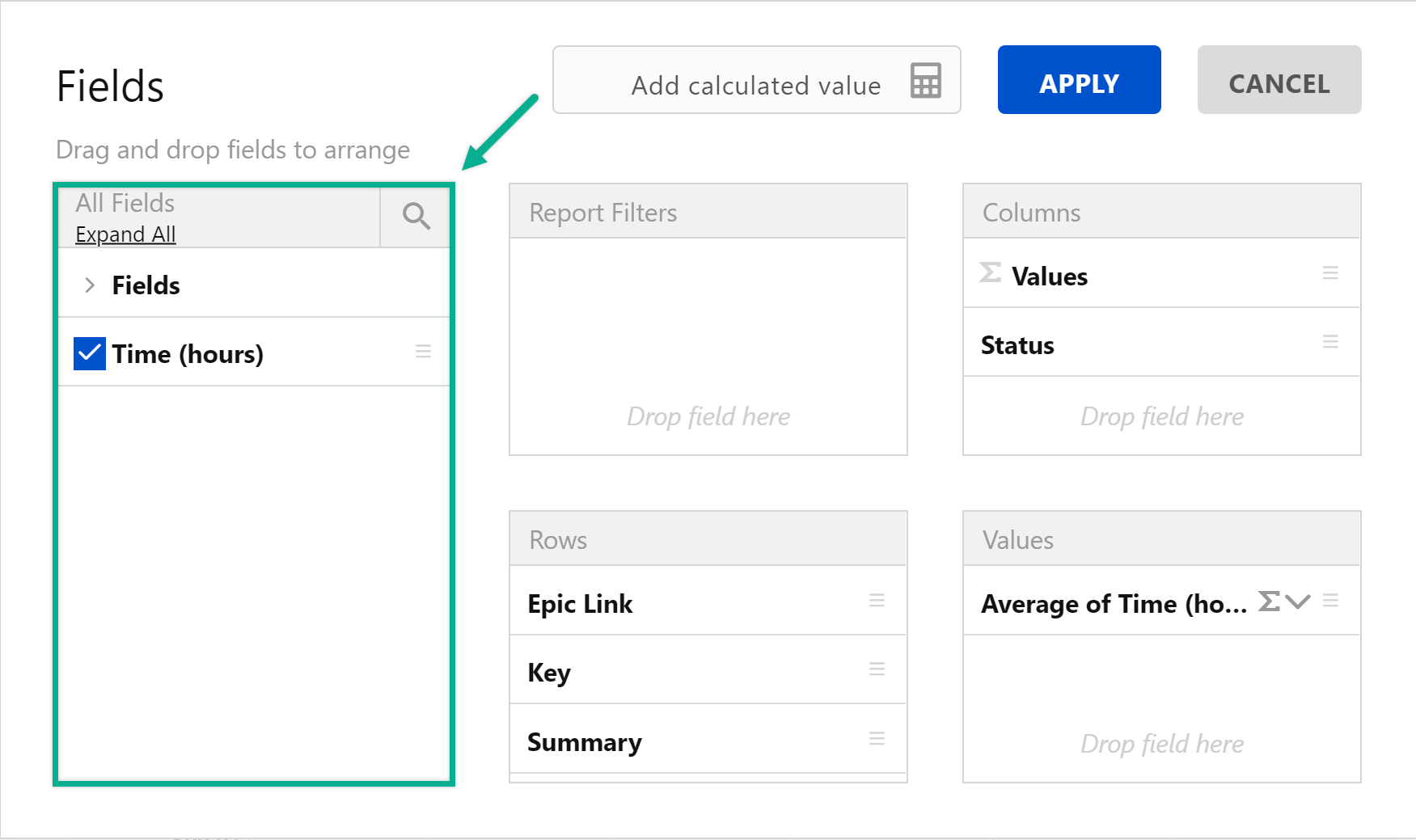Expand the Fields tree node
The width and height of the screenshot is (1416, 840).
point(90,285)
